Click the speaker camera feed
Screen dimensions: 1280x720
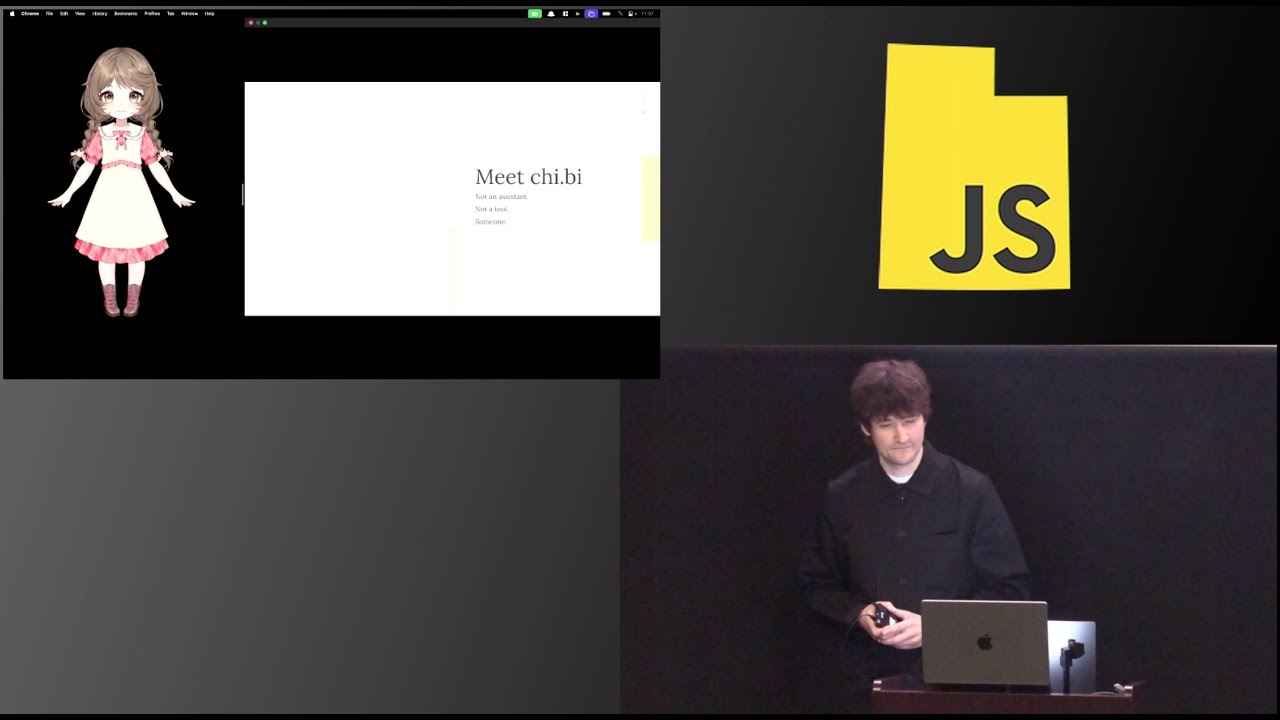(948, 530)
